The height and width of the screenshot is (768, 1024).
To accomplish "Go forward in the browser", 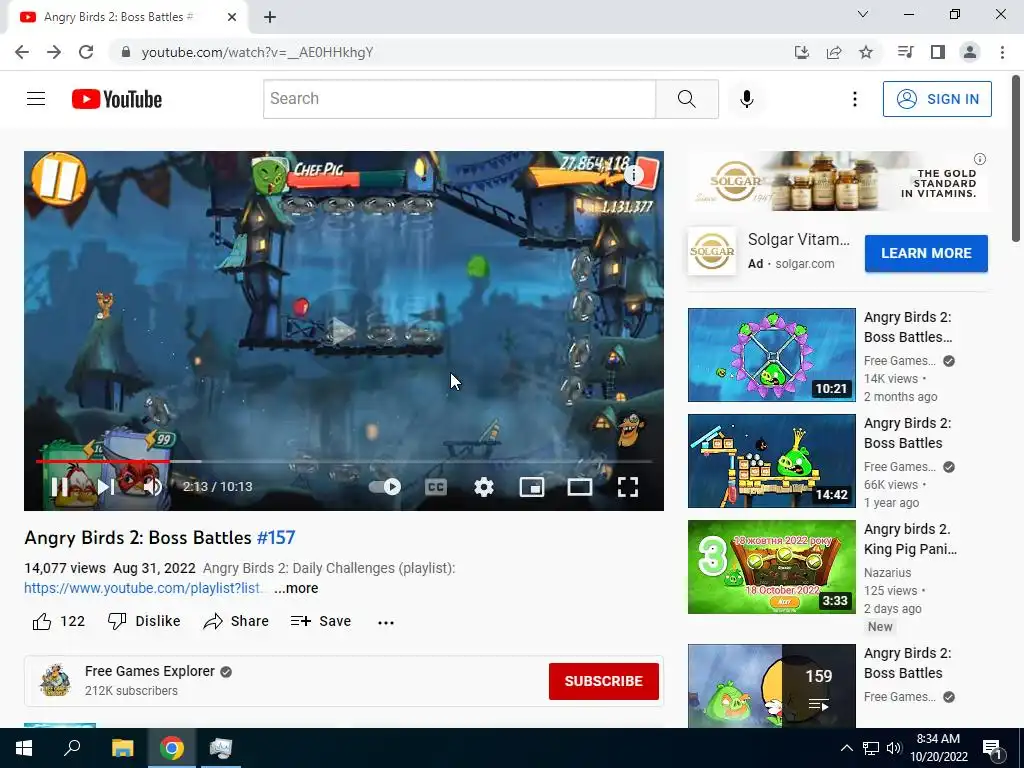I will [54, 52].
